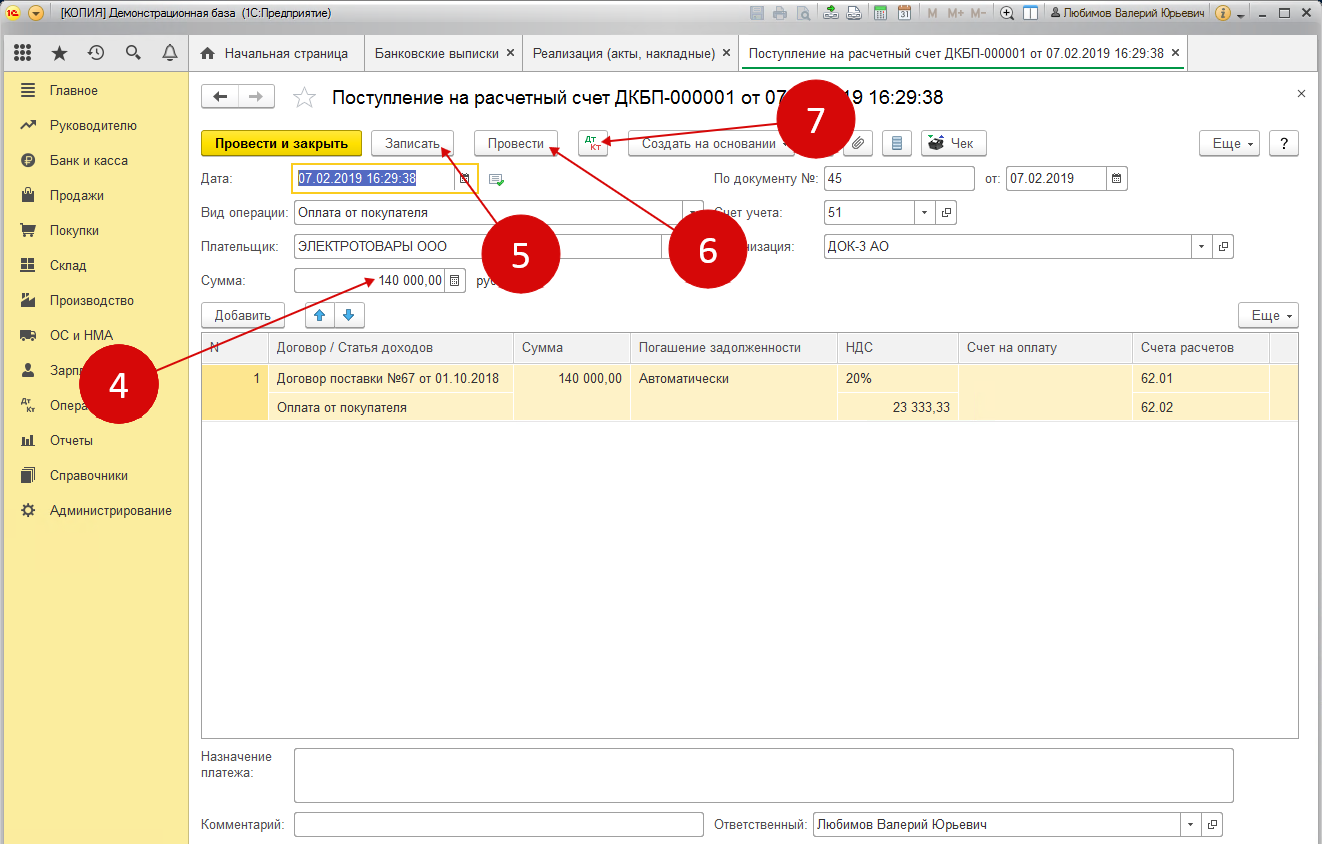Go forward with right arrow button

click(x=256, y=96)
